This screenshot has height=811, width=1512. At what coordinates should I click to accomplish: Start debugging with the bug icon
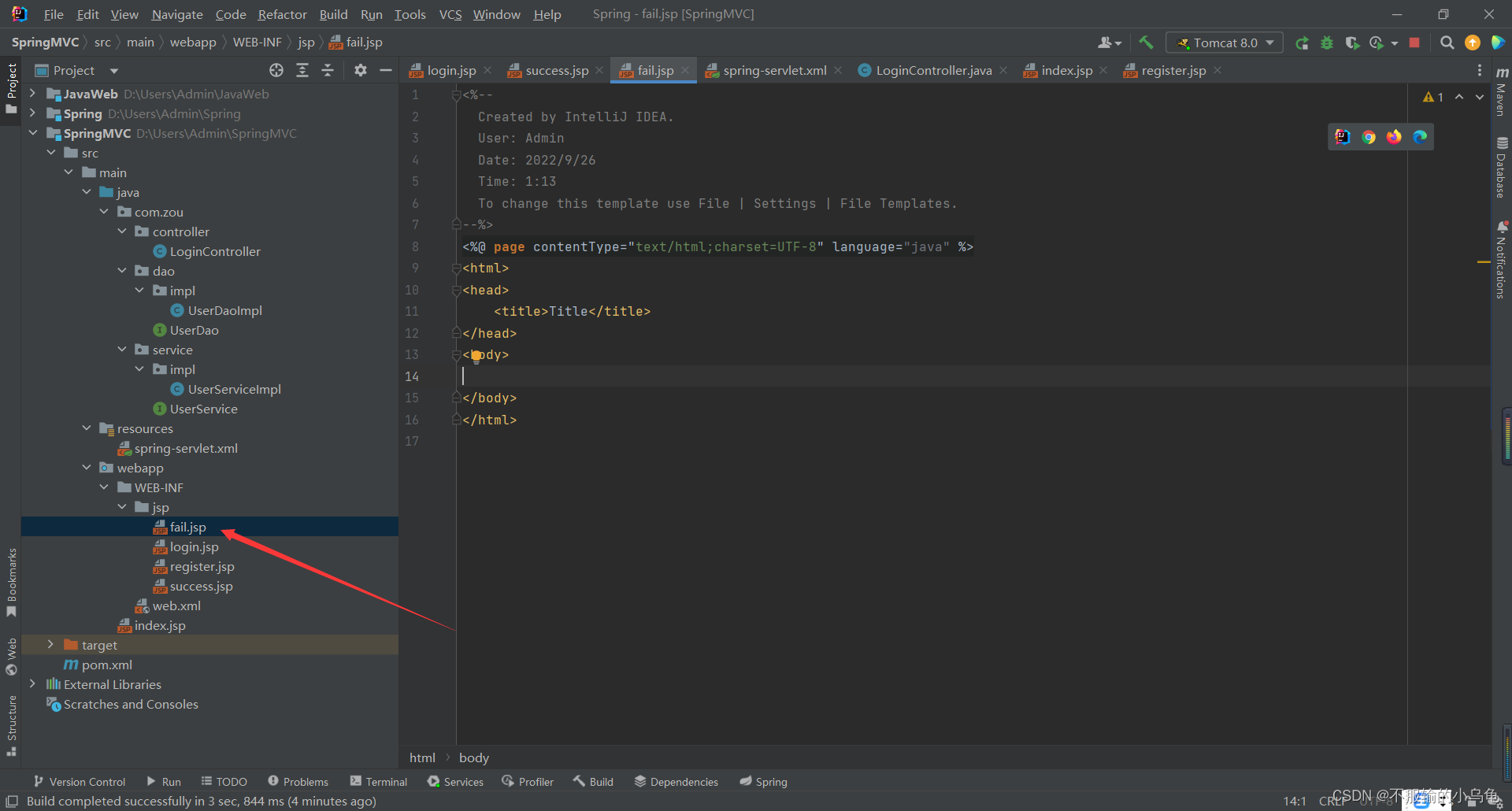(x=1327, y=43)
